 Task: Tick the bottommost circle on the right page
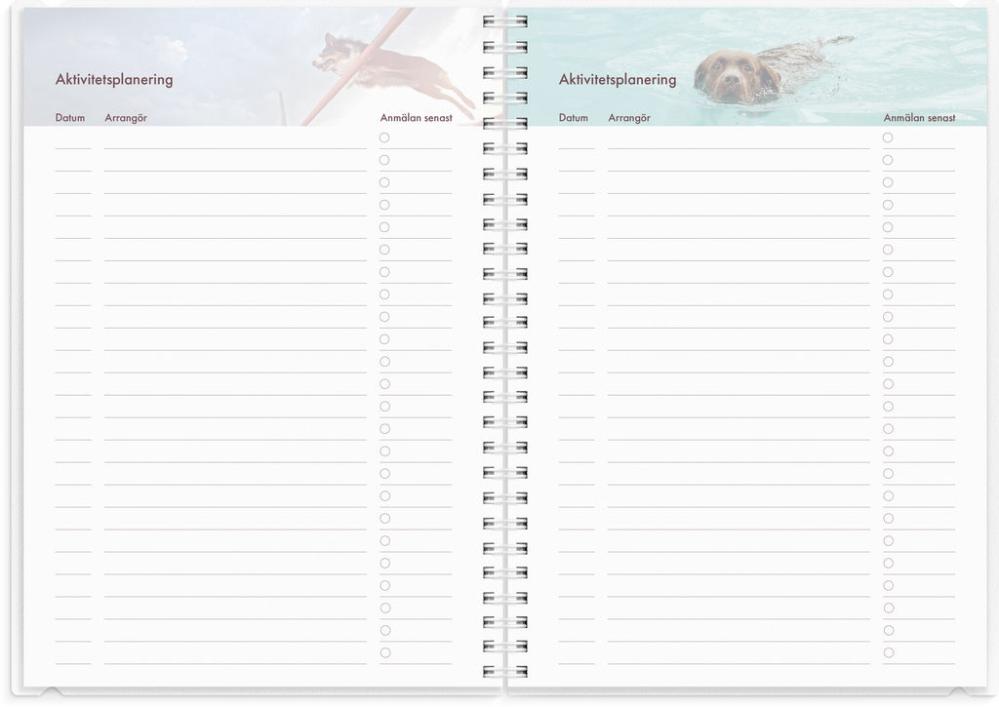pyautogui.click(x=889, y=653)
